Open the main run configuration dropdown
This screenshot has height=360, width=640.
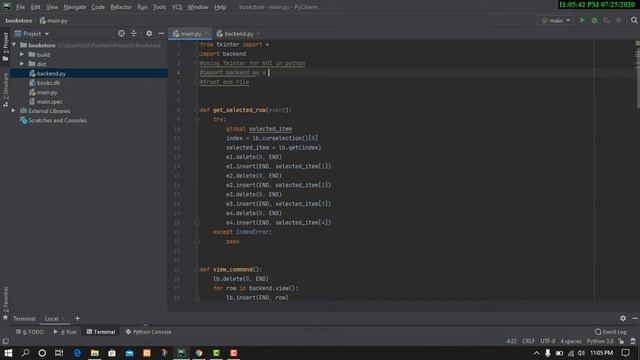(556, 20)
